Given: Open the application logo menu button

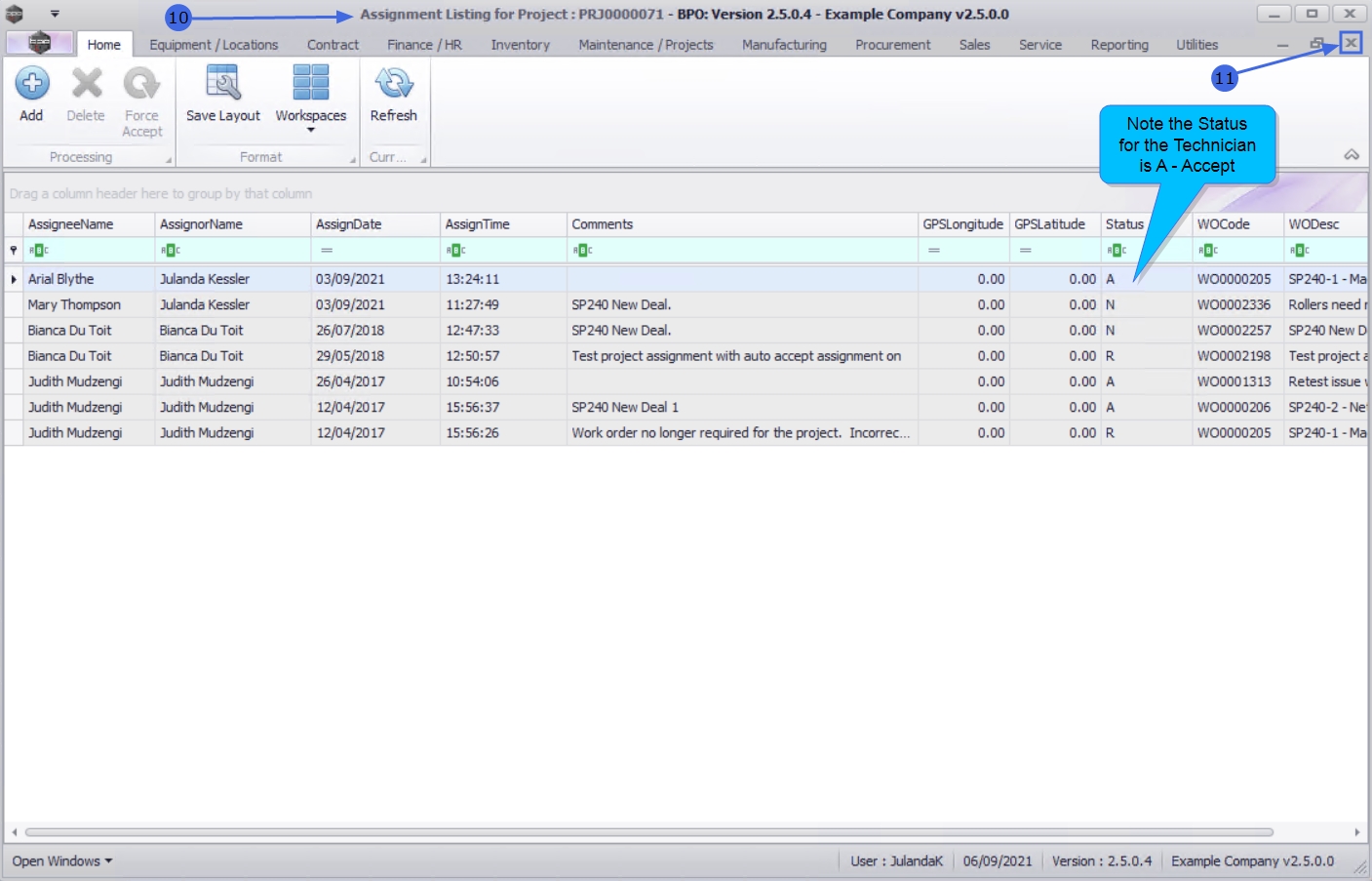Looking at the screenshot, I should [39, 43].
